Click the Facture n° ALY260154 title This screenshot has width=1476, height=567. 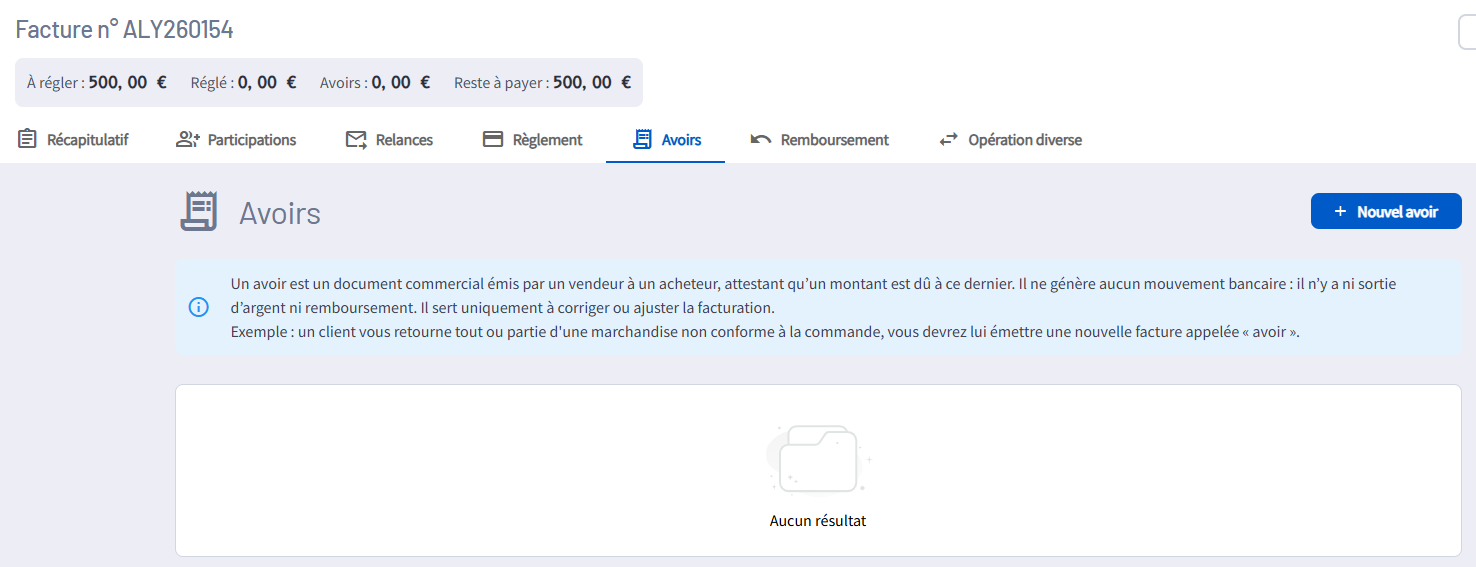pos(125,30)
